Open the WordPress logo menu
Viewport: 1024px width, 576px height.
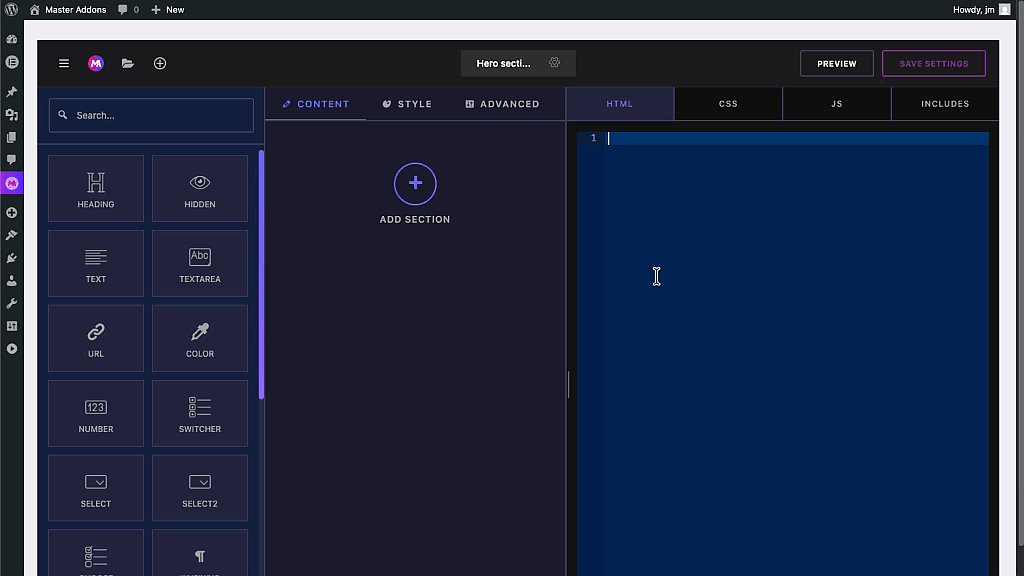point(11,10)
